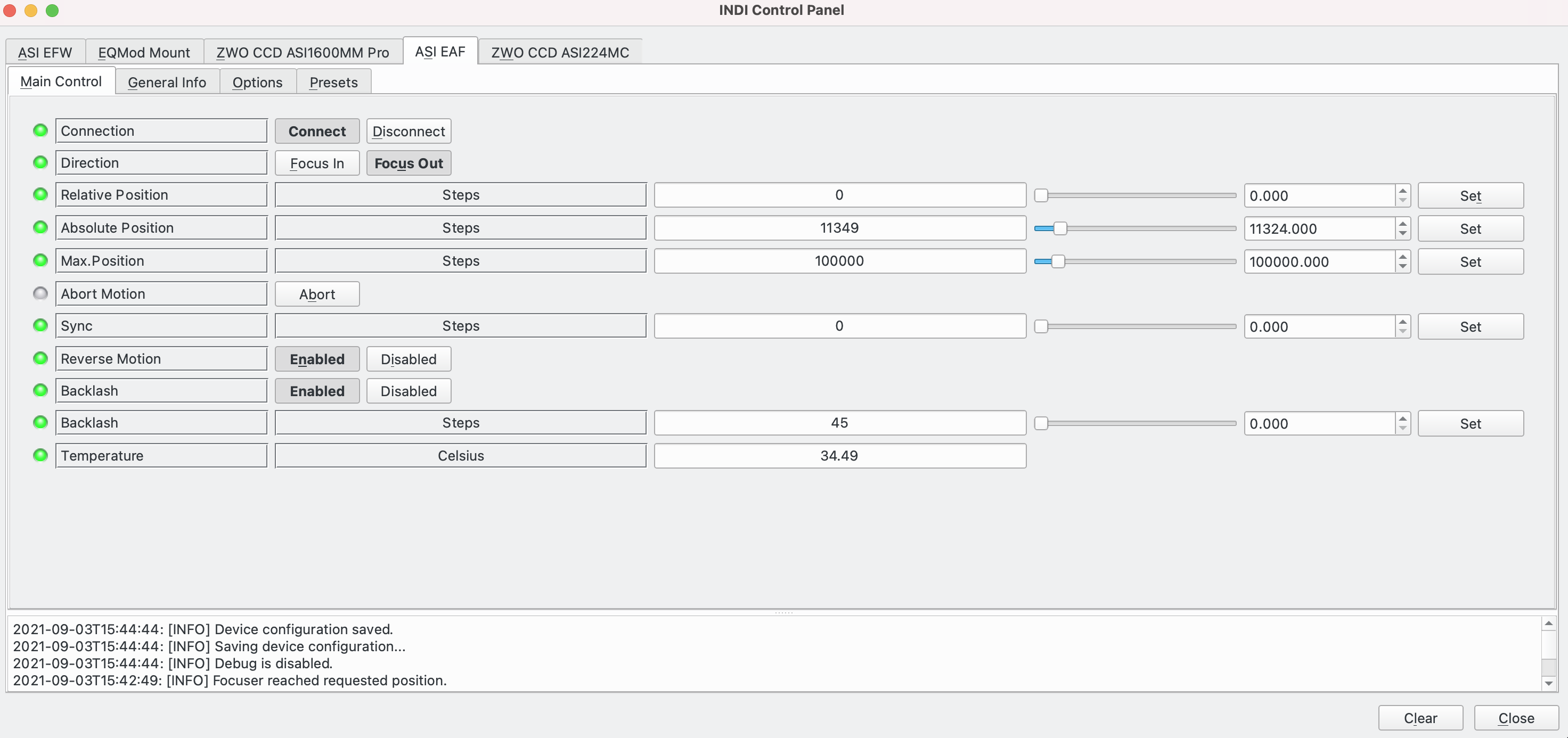Set the Max.Position value

tap(1471, 261)
